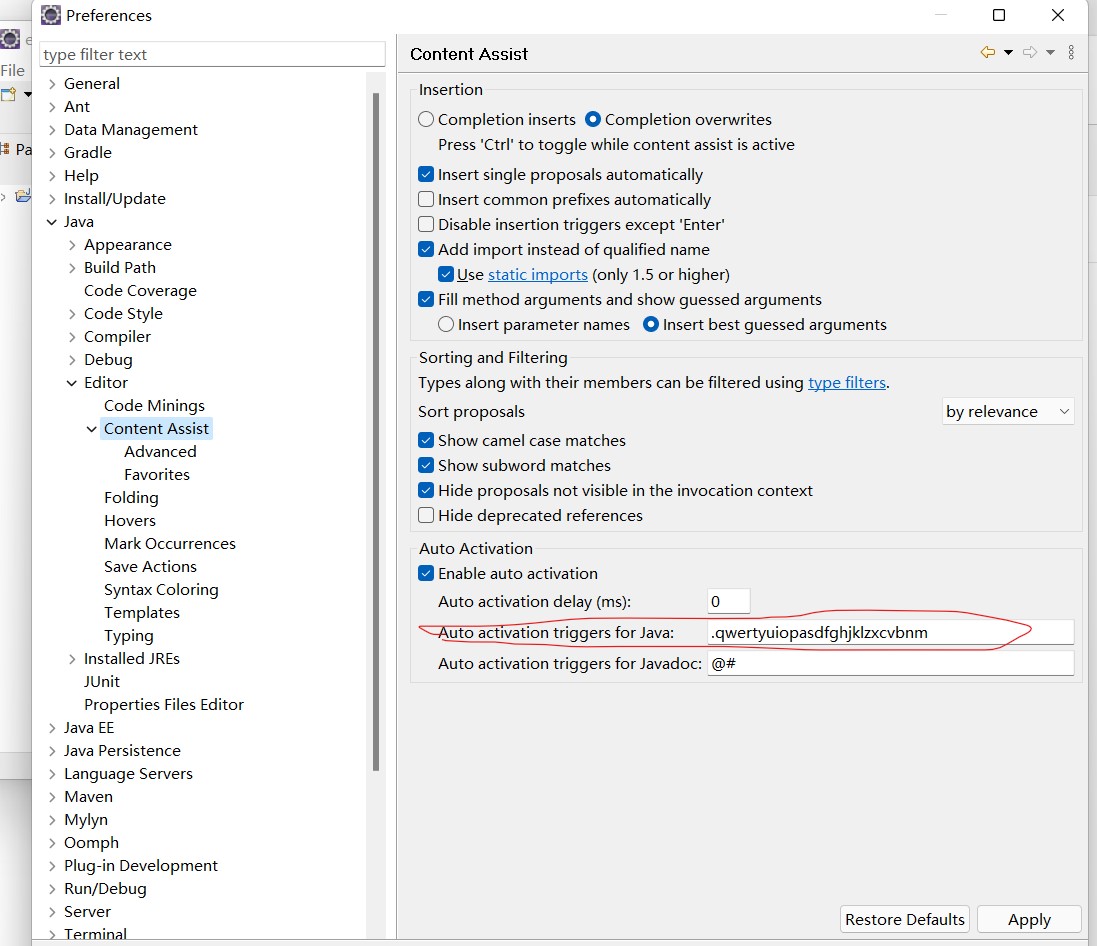Select Code Coverage preference page
This screenshot has height=946, width=1097.
coord(140,291)
